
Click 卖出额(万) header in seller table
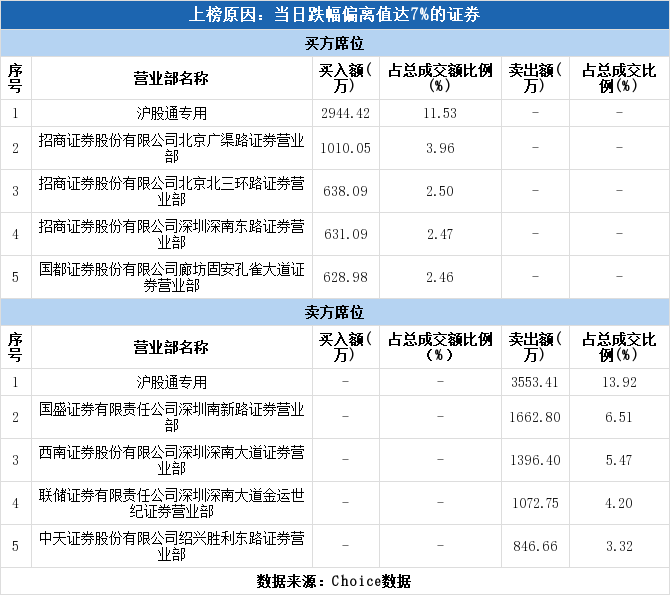tap(535, 347)
